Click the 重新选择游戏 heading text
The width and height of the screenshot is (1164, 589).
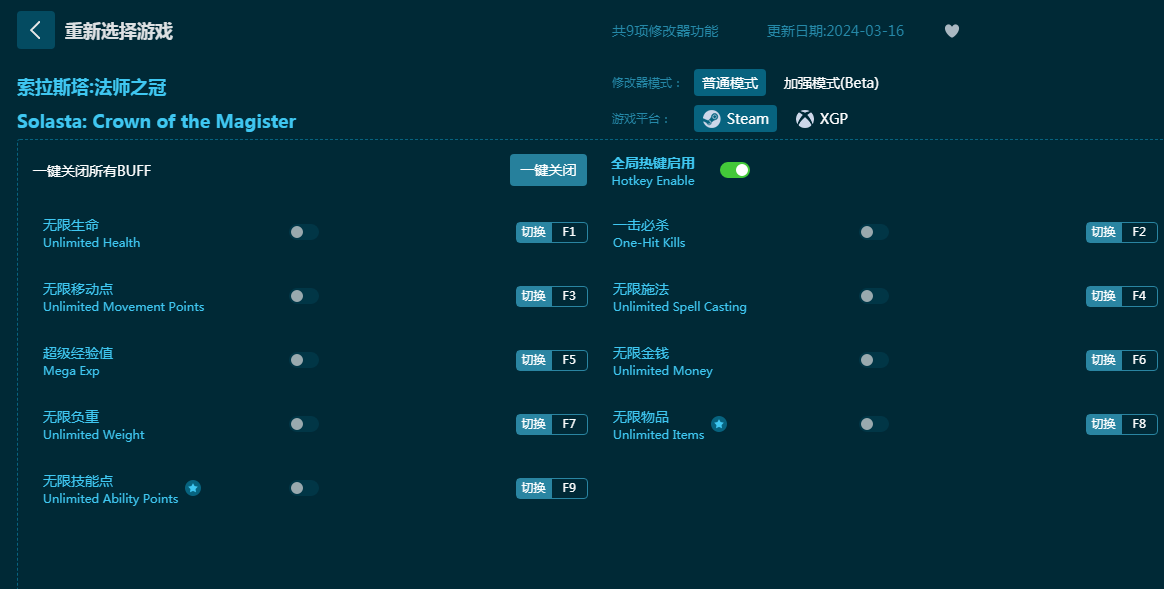[119, 31]
